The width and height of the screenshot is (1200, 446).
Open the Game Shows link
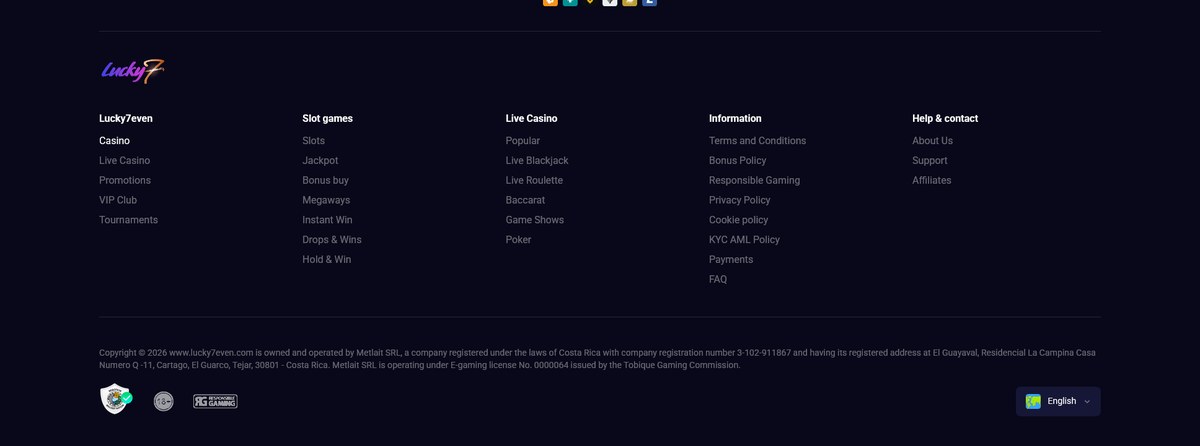pyautogui.click(x=535, y=220)
